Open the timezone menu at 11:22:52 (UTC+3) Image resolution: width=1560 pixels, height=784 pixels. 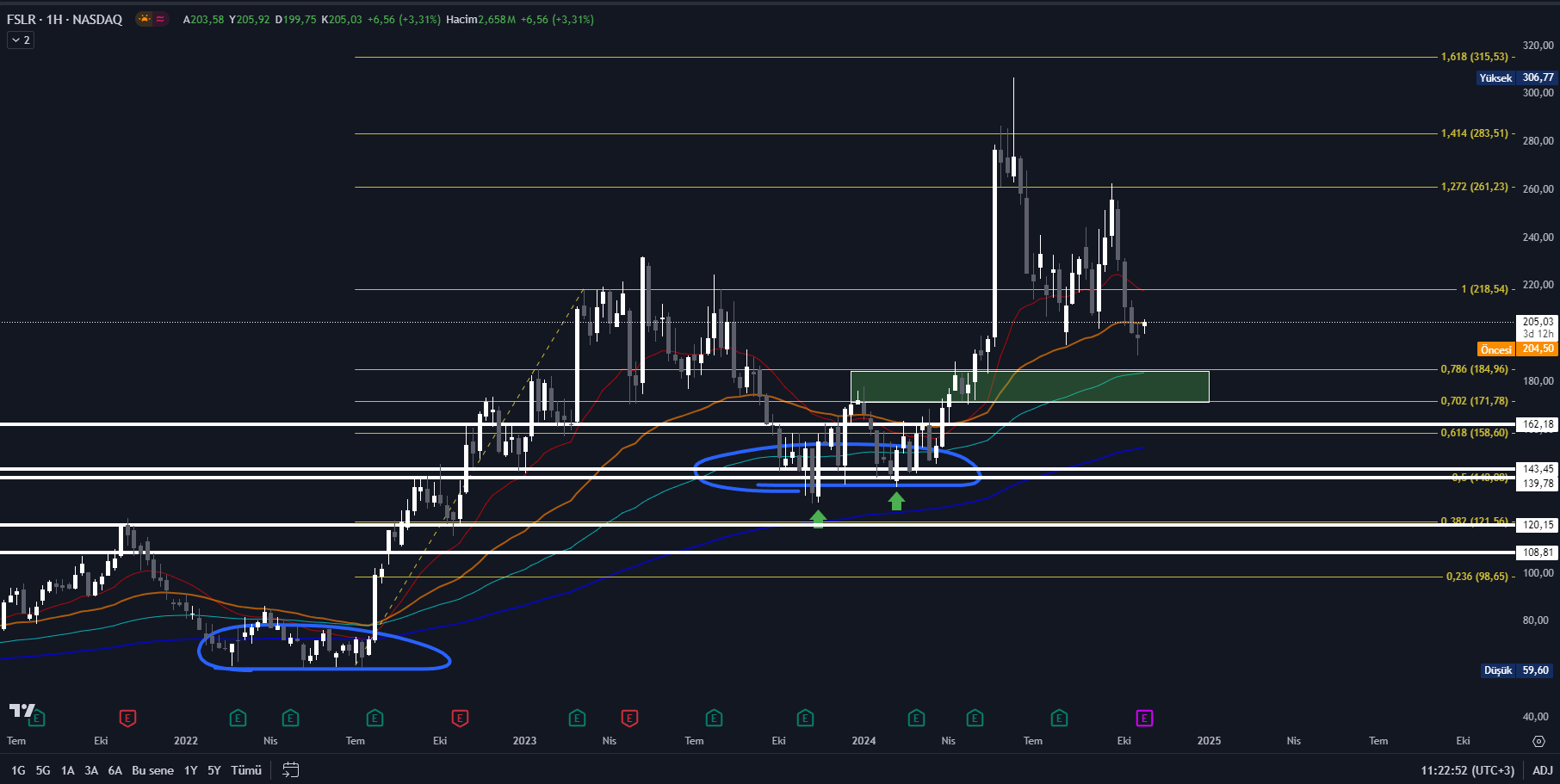point(1467,770)
